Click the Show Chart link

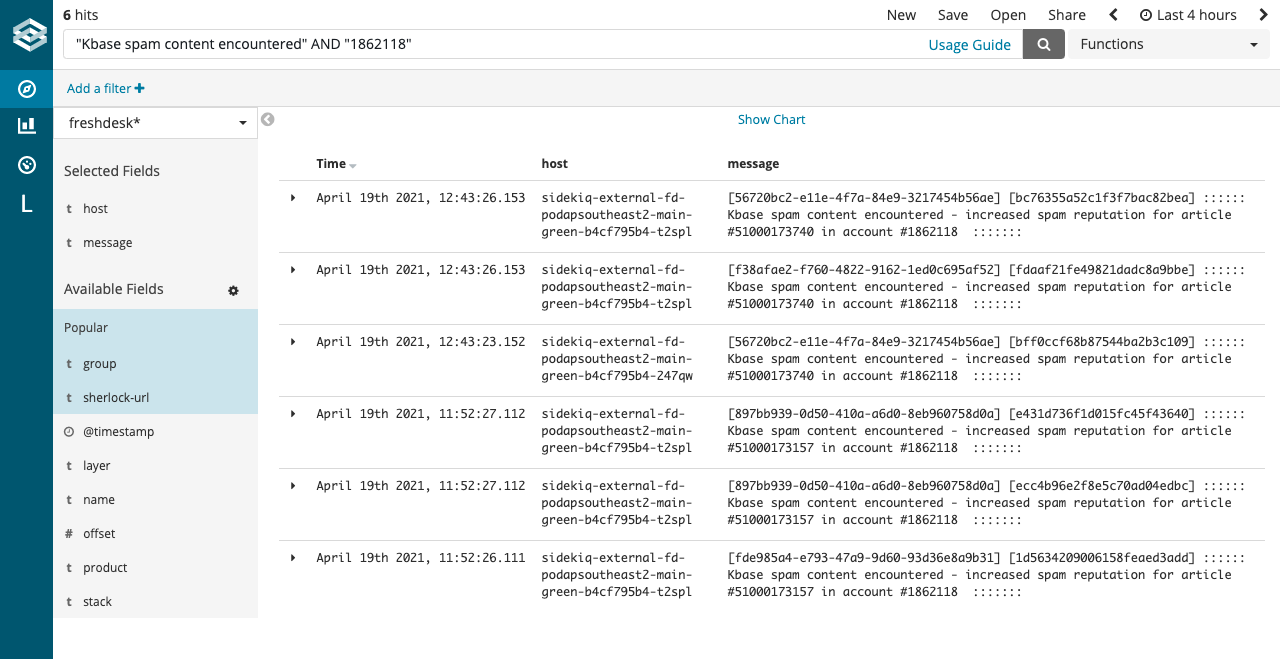[771, 120]
